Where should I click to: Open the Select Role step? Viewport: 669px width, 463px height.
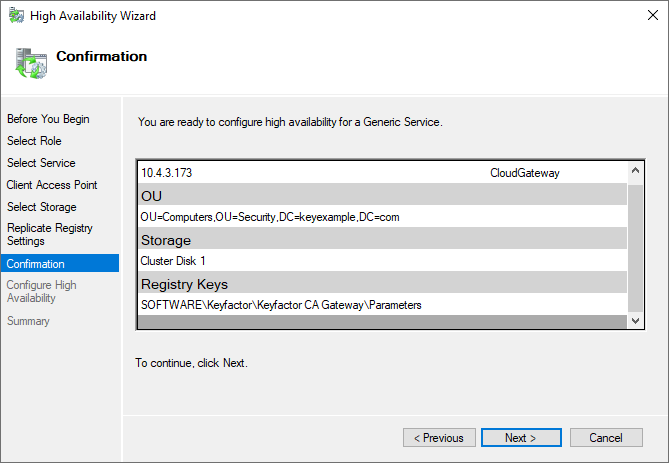coord(34,141)
